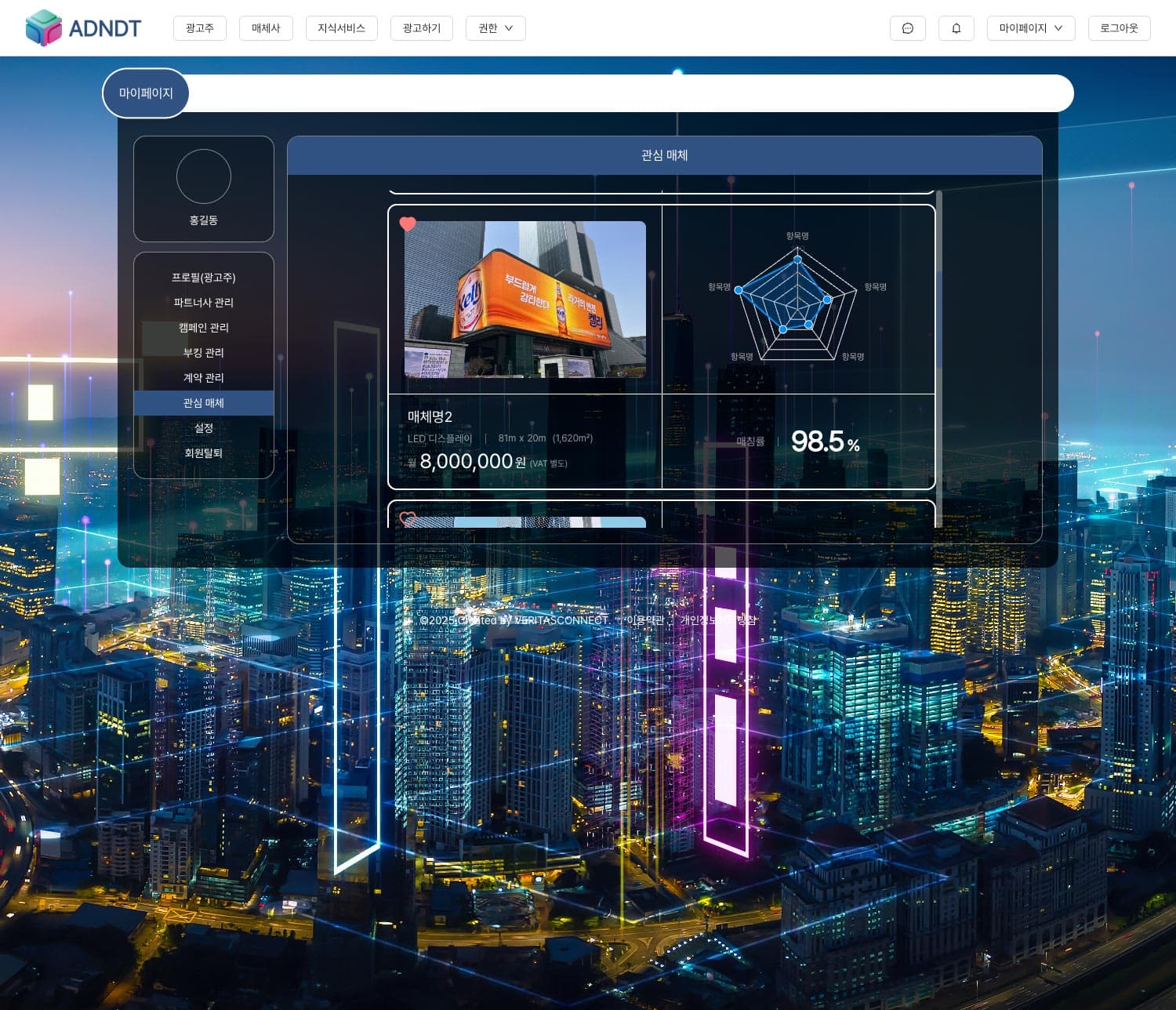Click the 로그아웃 button

pyautogui.click(x=1119, y=28)
